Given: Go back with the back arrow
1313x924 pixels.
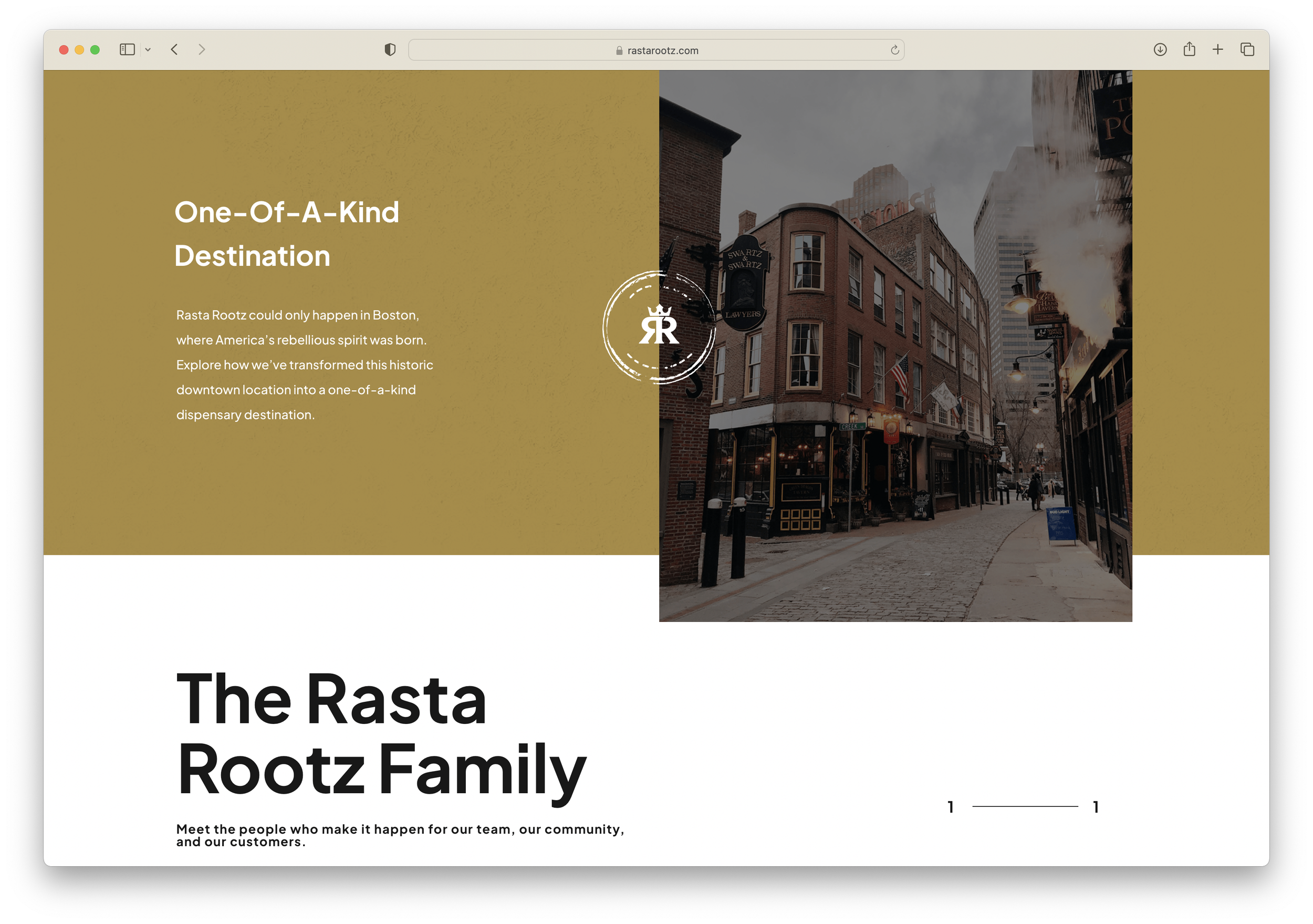Looking at the screenshot, I should click(174, 50).
